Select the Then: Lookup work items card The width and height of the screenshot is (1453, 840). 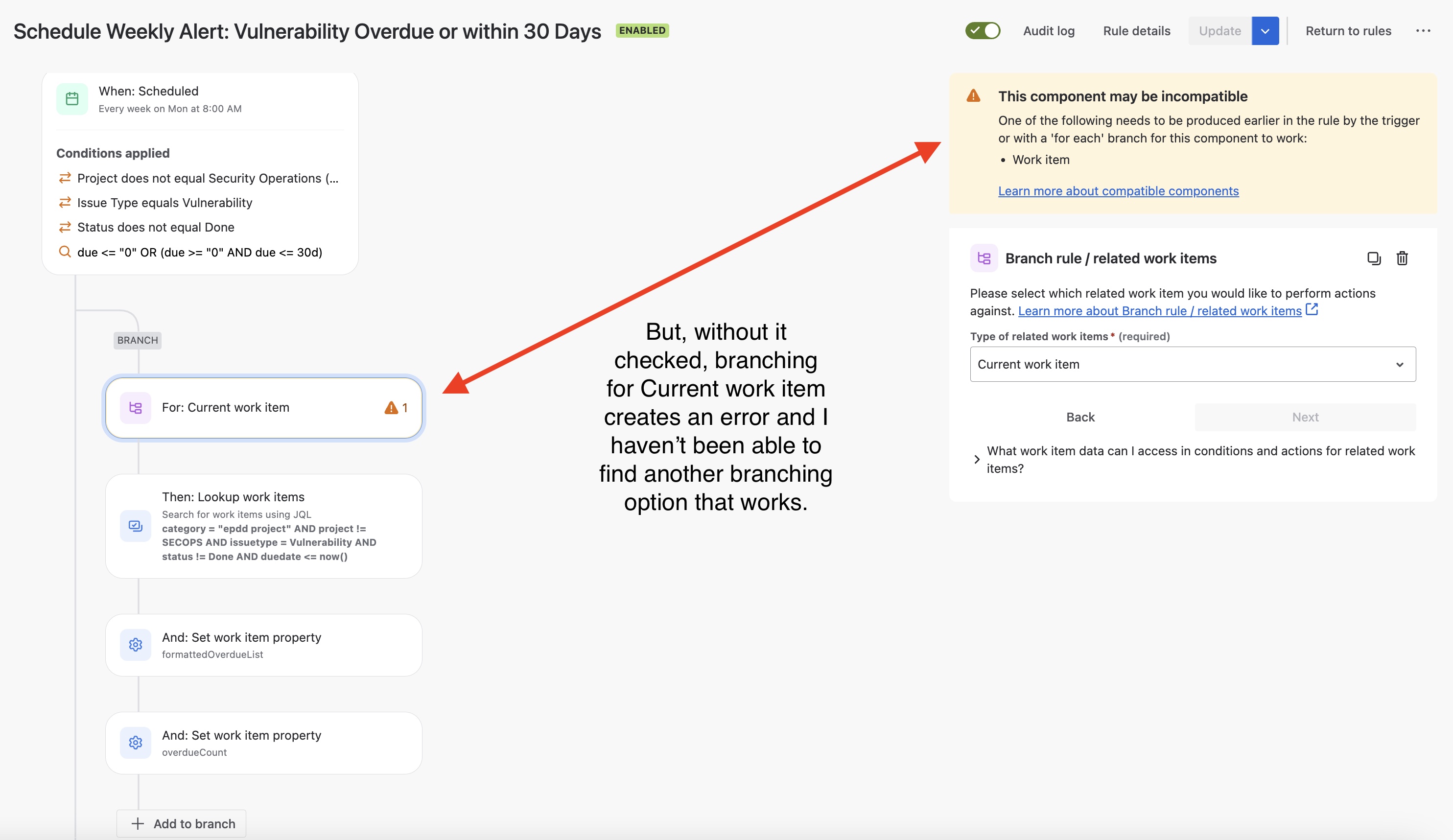pyautogui.click(x=263, y=526)
